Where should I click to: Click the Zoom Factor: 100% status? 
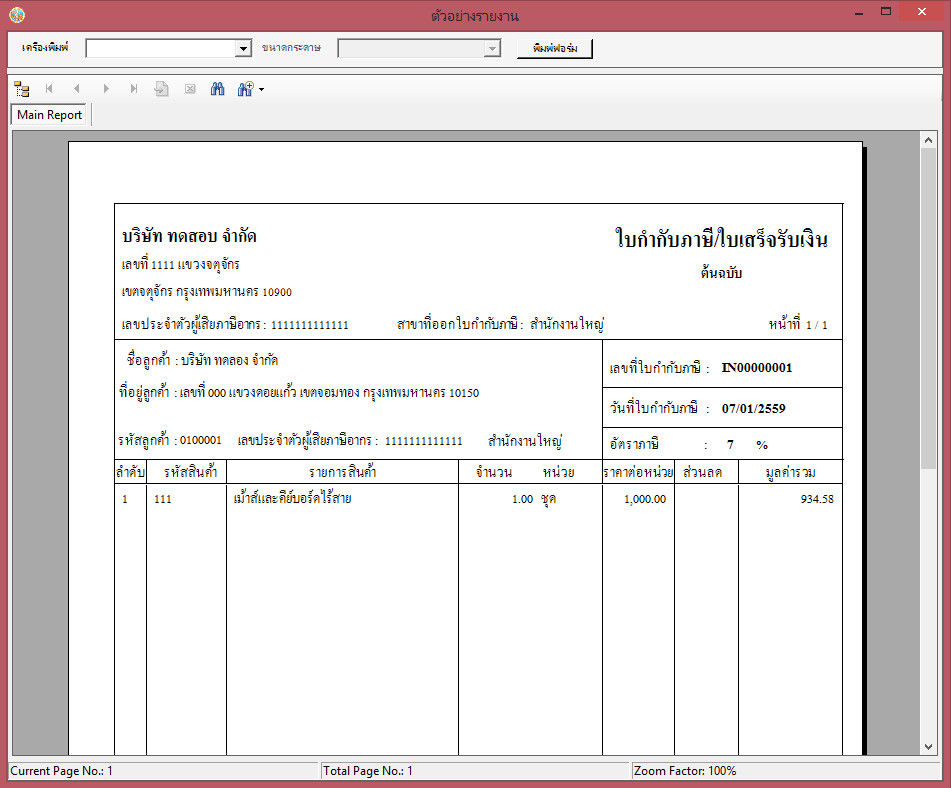point(685,770)
